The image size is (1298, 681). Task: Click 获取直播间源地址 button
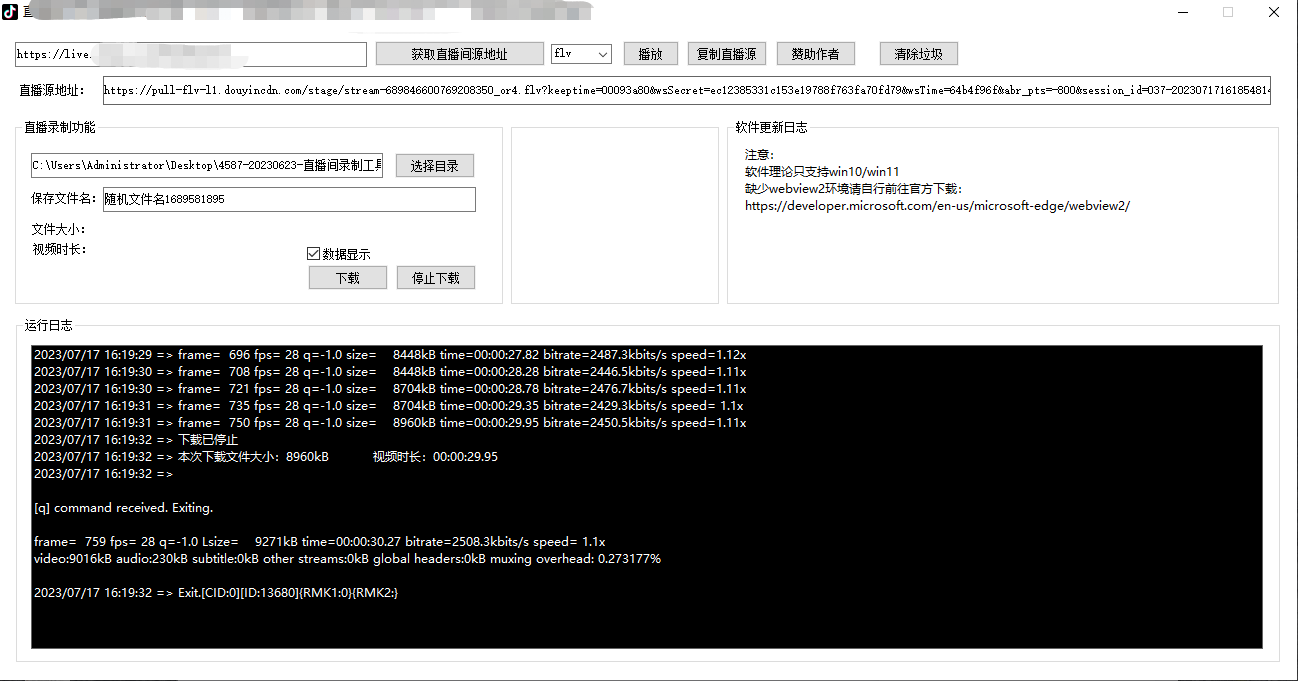coord(459,54)
